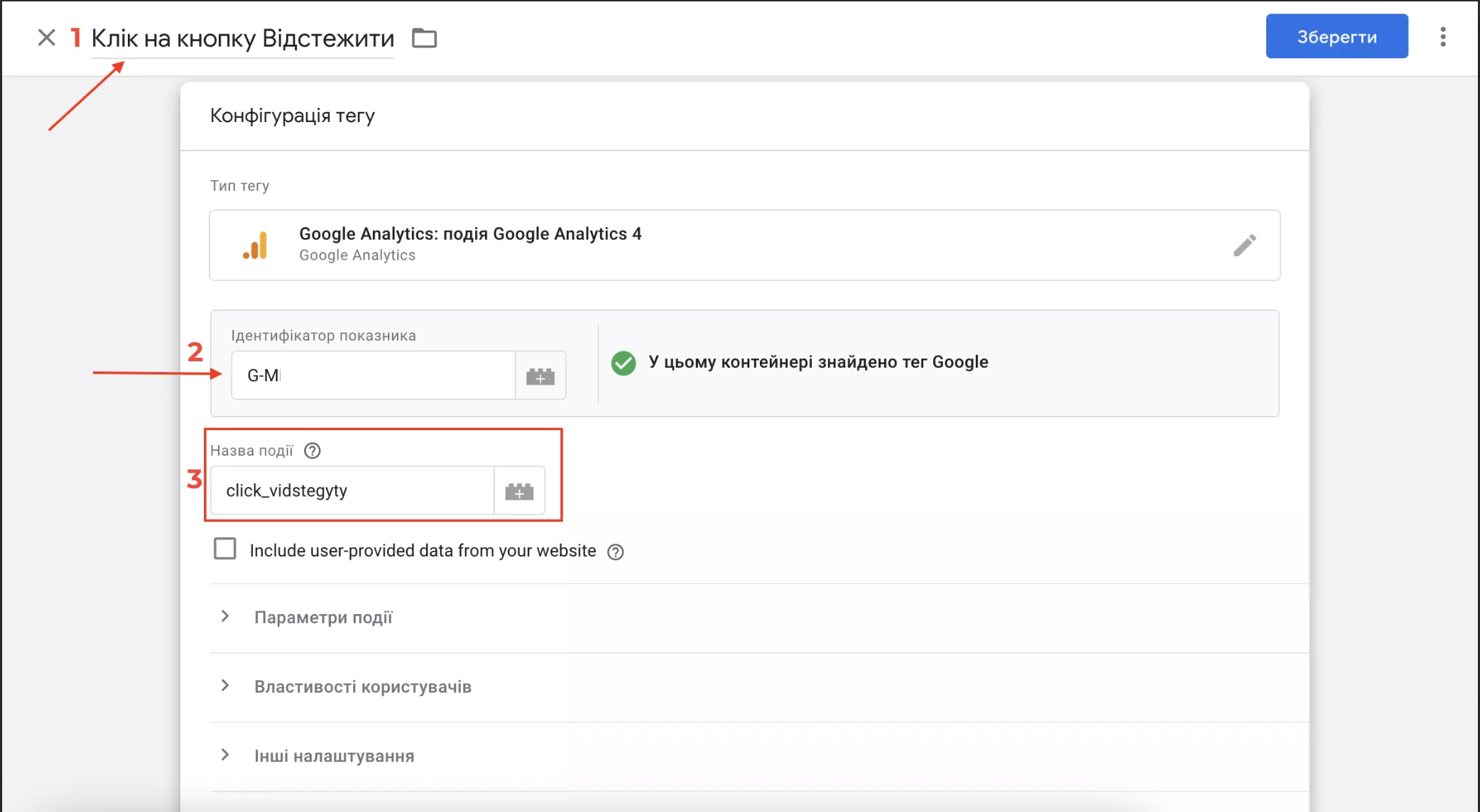Open help icon for user-provided data option
Image resolution: width=1480 pixels, height=812 pixels.
point(616,552)
